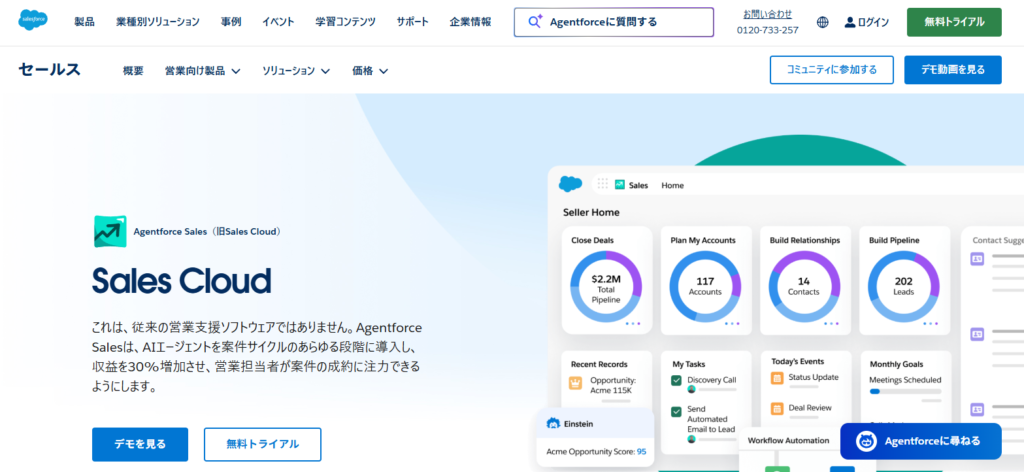Expand the 価格 dropdown menu
Image resolution: width=1024 pixels, height=472 pixels.
coord(370,71)
